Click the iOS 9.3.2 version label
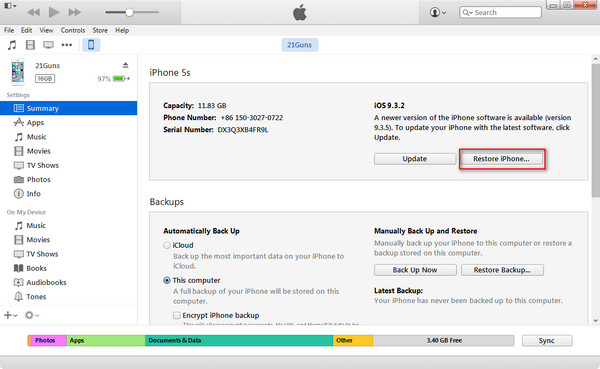Image resolution: width=600 pixels, height=369 pixels. click(x=389, y=105)
